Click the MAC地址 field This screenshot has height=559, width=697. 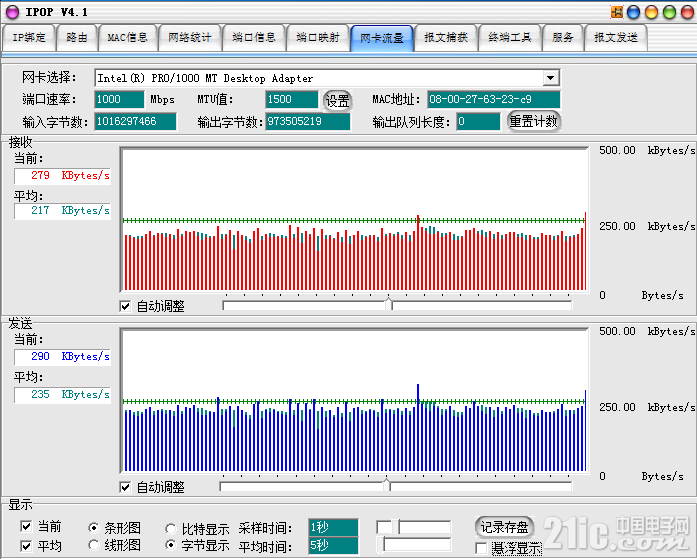[x=493, y=100]
